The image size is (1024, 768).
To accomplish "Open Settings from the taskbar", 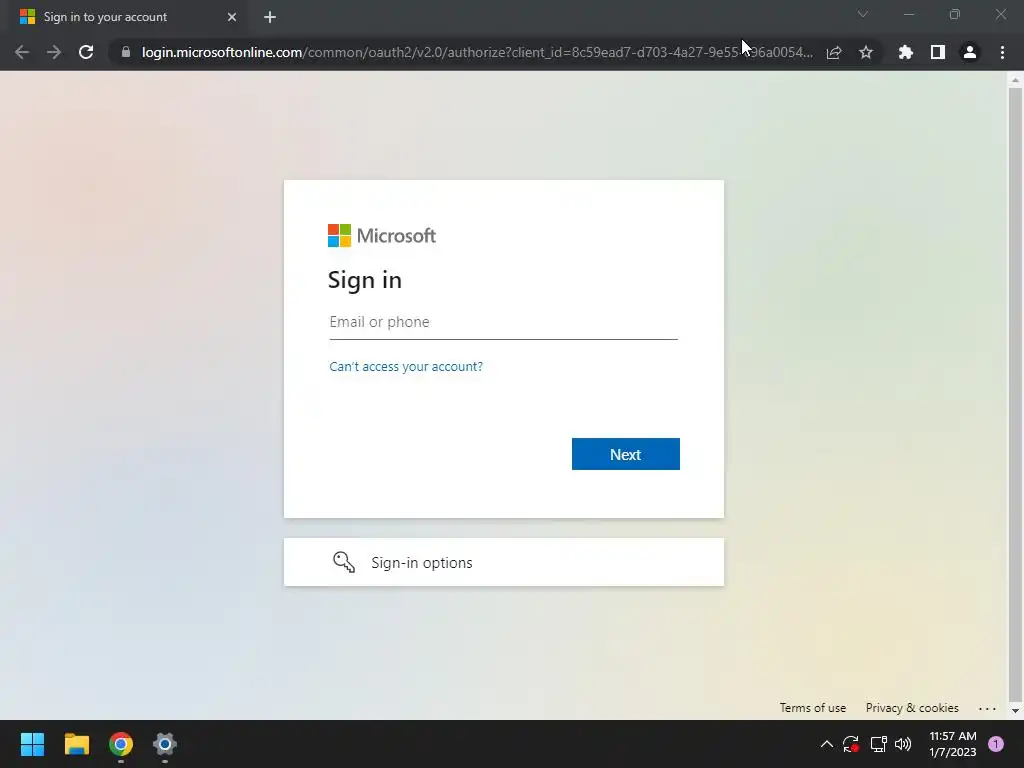I will [165, 744].
